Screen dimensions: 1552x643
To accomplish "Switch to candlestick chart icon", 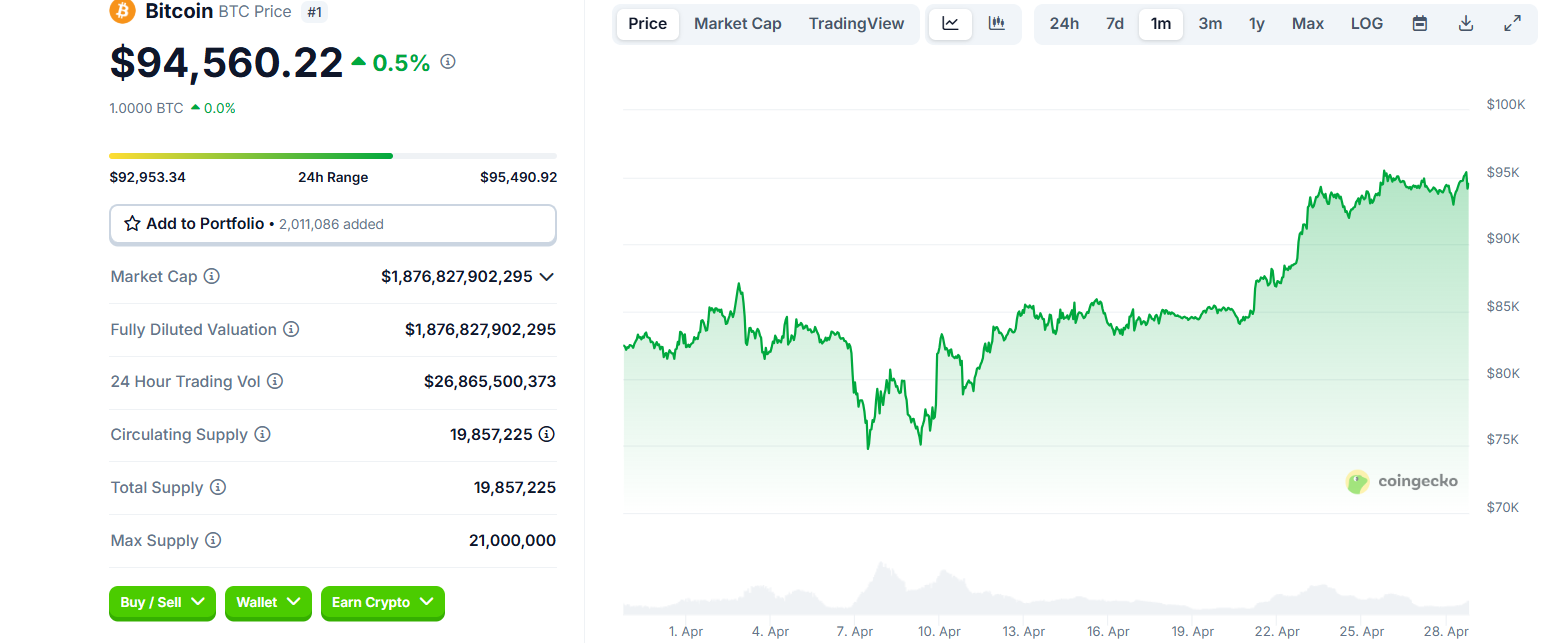I will [x=997, y=24].
